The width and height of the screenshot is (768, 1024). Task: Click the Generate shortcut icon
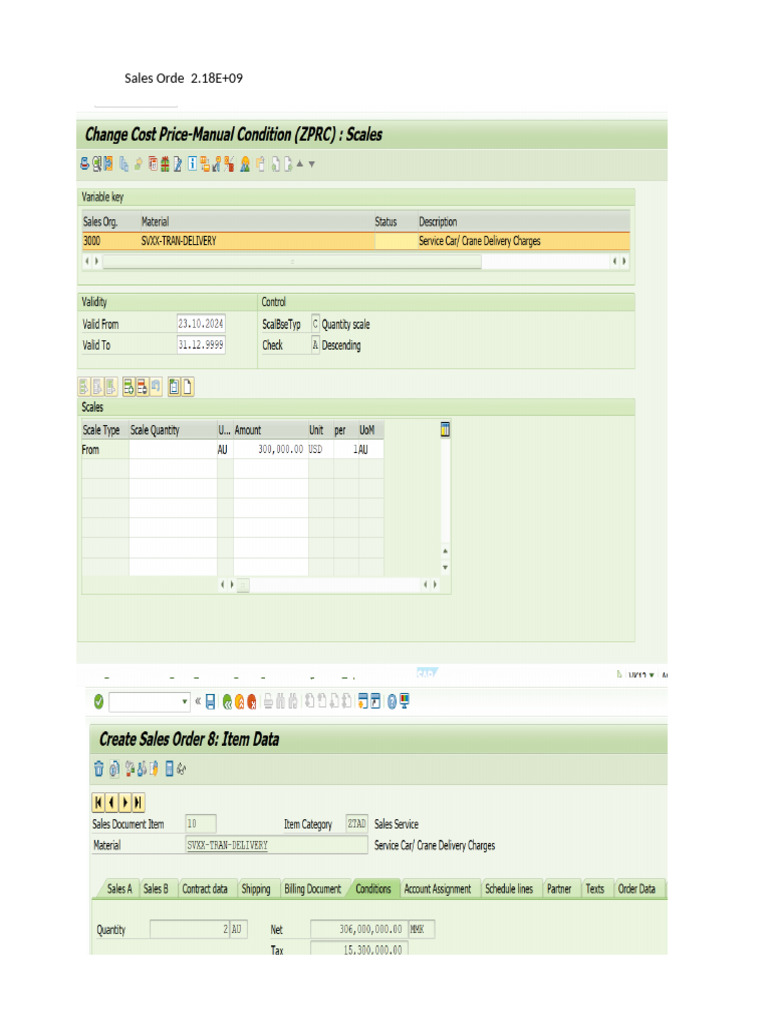[x=376, y=701]
